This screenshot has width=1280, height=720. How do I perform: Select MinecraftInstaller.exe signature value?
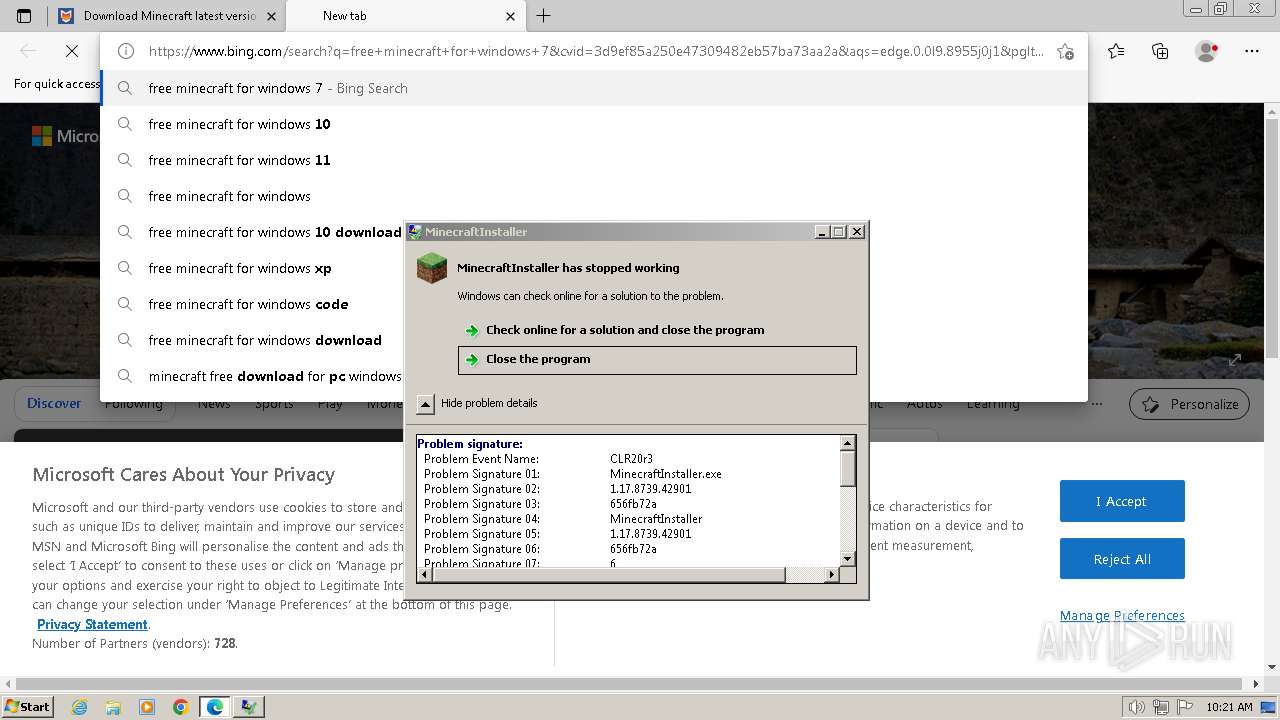666,474
